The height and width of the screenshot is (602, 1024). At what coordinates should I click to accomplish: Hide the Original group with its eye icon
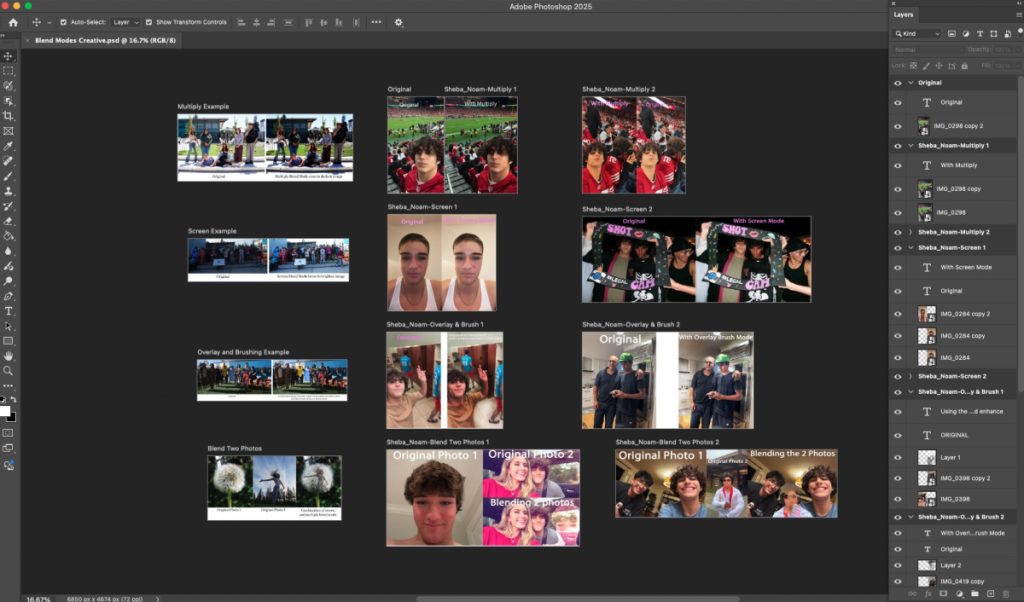(897, 83)
